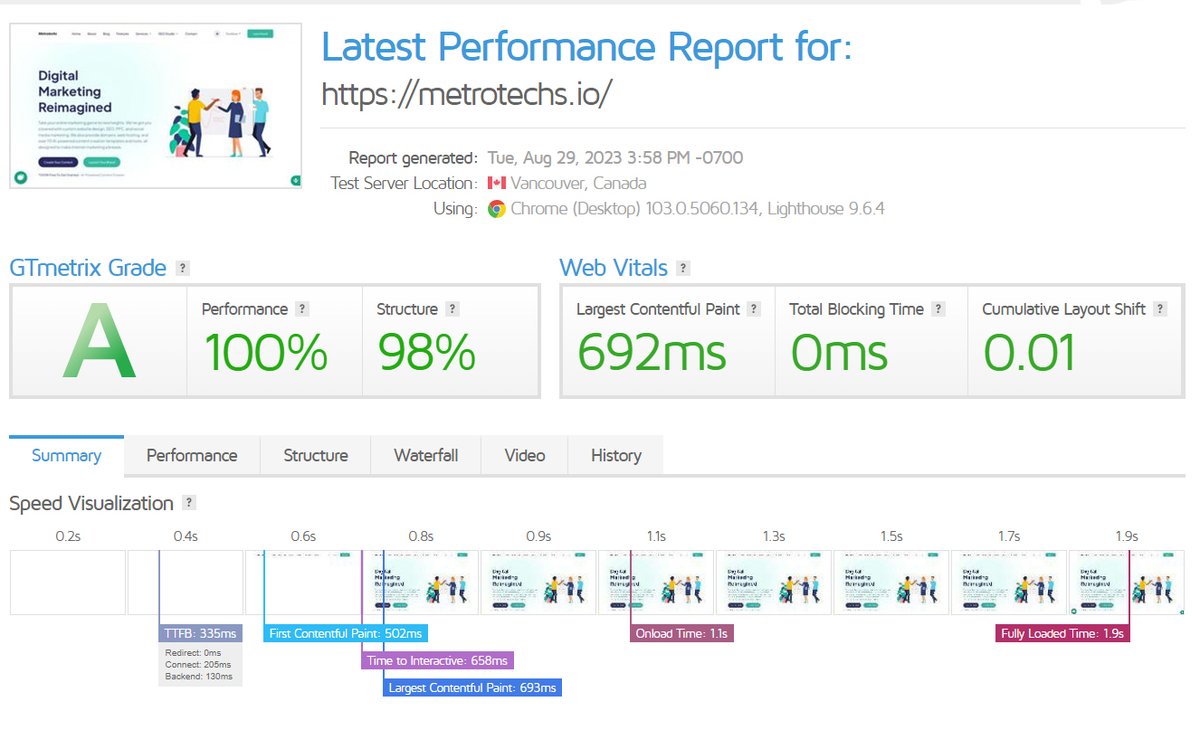Click the Chrome browser icon
1200x730 pixels.
click(x=496, y=209)
